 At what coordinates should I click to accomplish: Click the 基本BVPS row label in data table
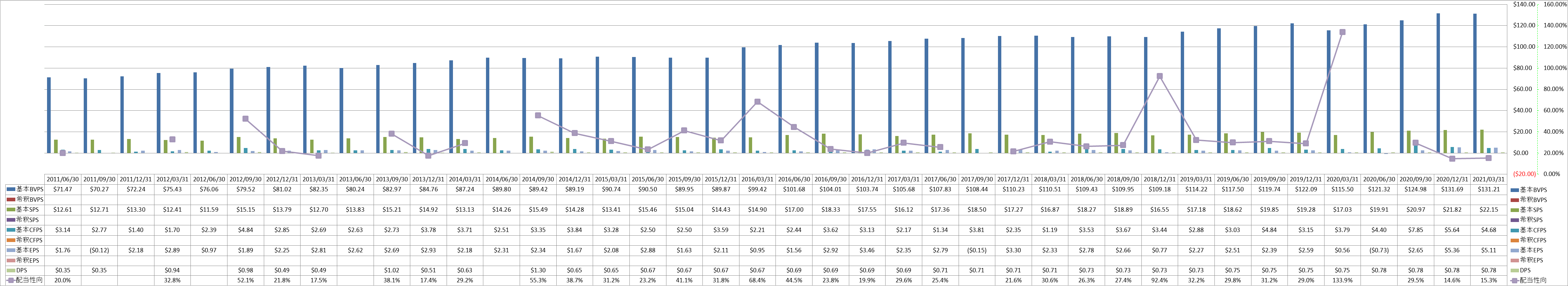[x=29, y=189]
